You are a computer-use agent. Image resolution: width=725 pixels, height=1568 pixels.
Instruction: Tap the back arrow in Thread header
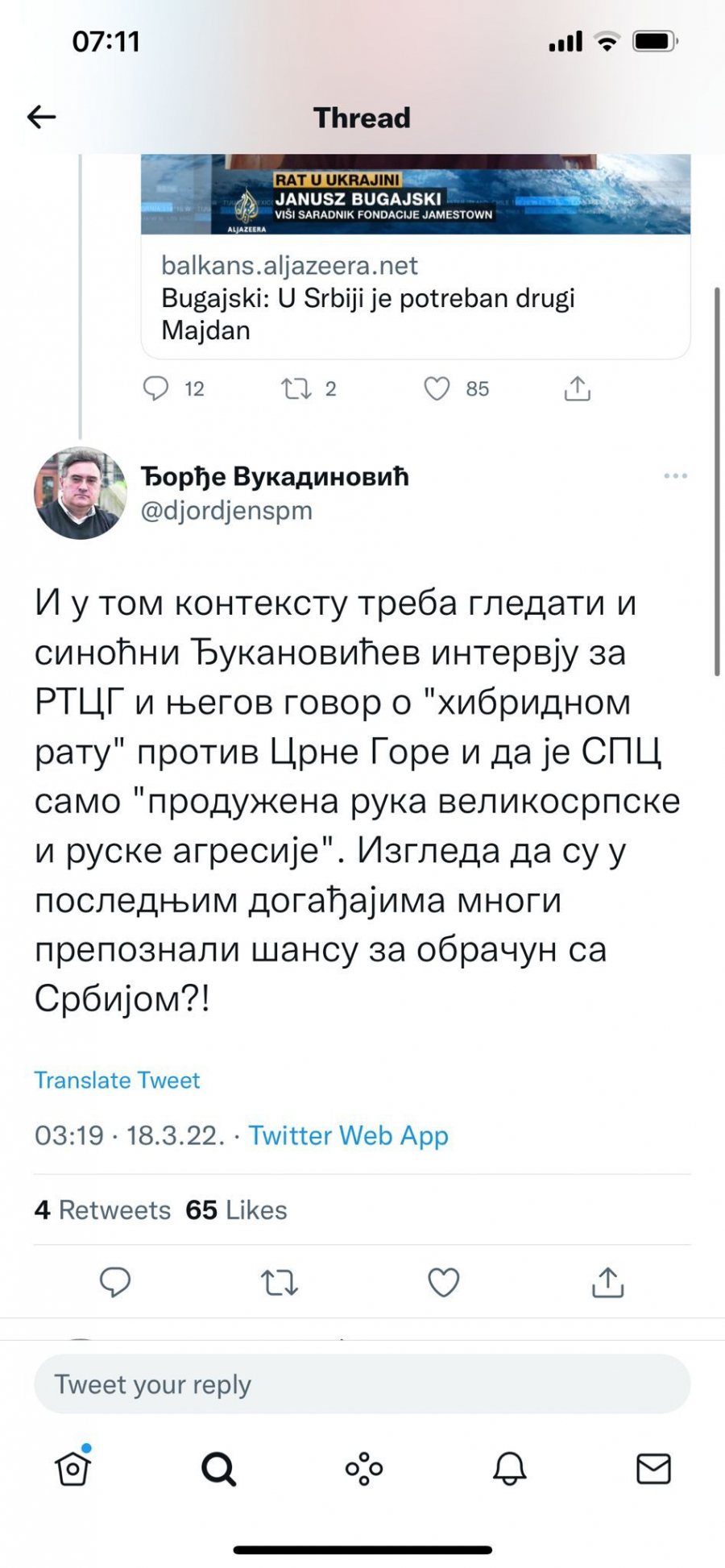(x=41, y=118)
